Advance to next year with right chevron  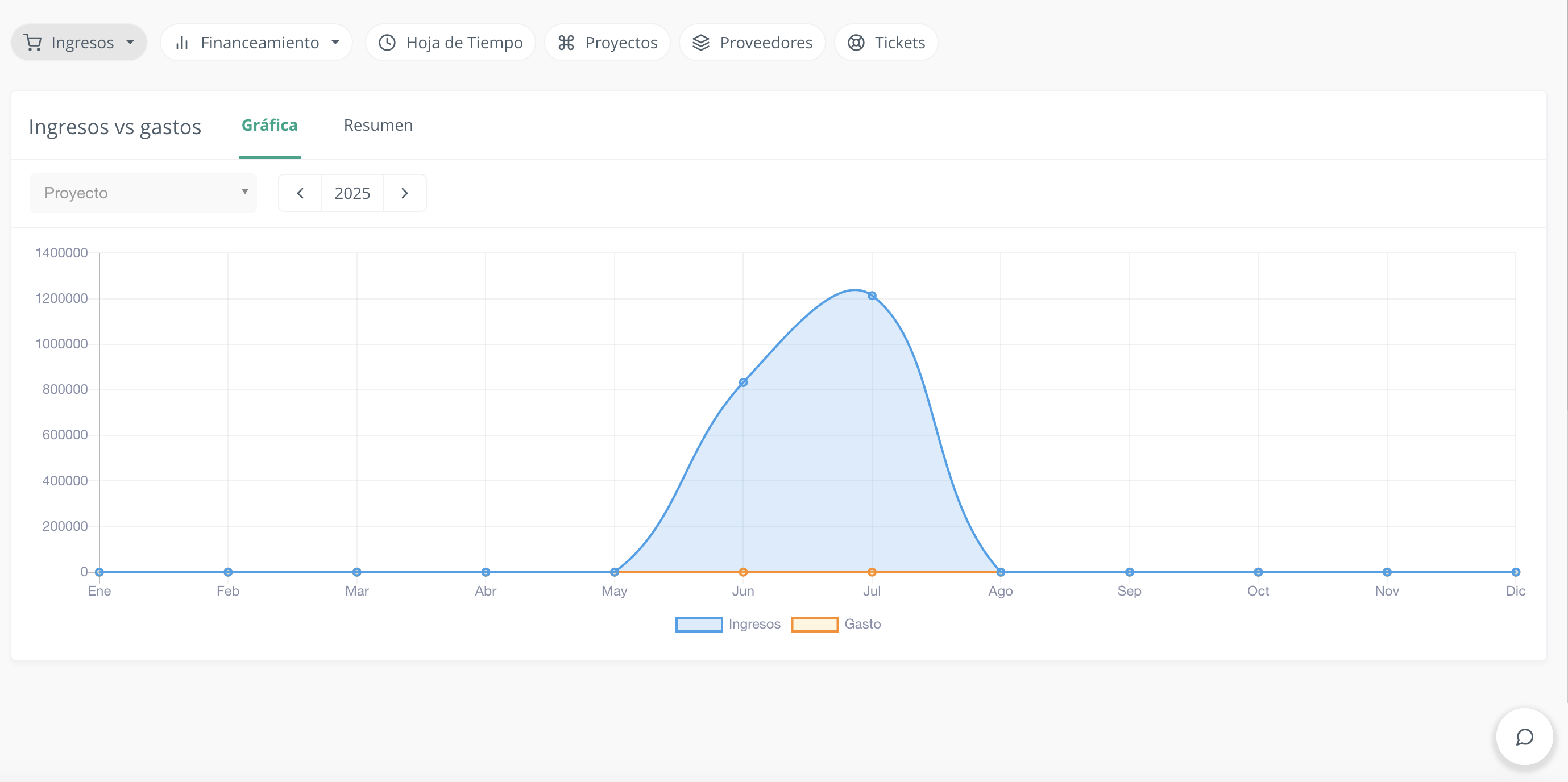click(x=405, y=194)
